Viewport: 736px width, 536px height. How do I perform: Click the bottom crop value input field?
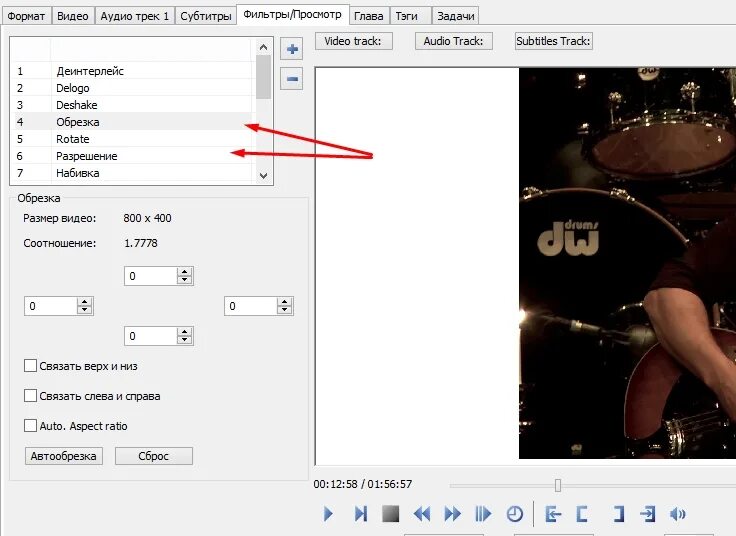tap(151, 336)
